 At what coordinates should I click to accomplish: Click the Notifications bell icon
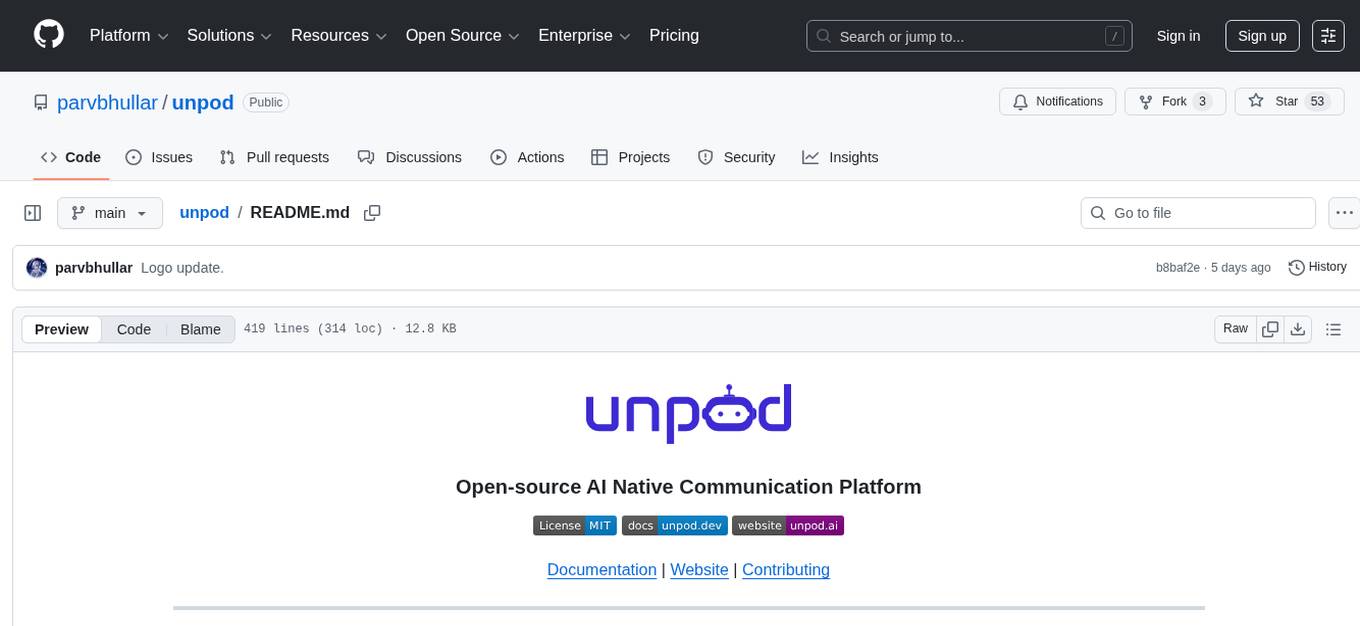1020,101
